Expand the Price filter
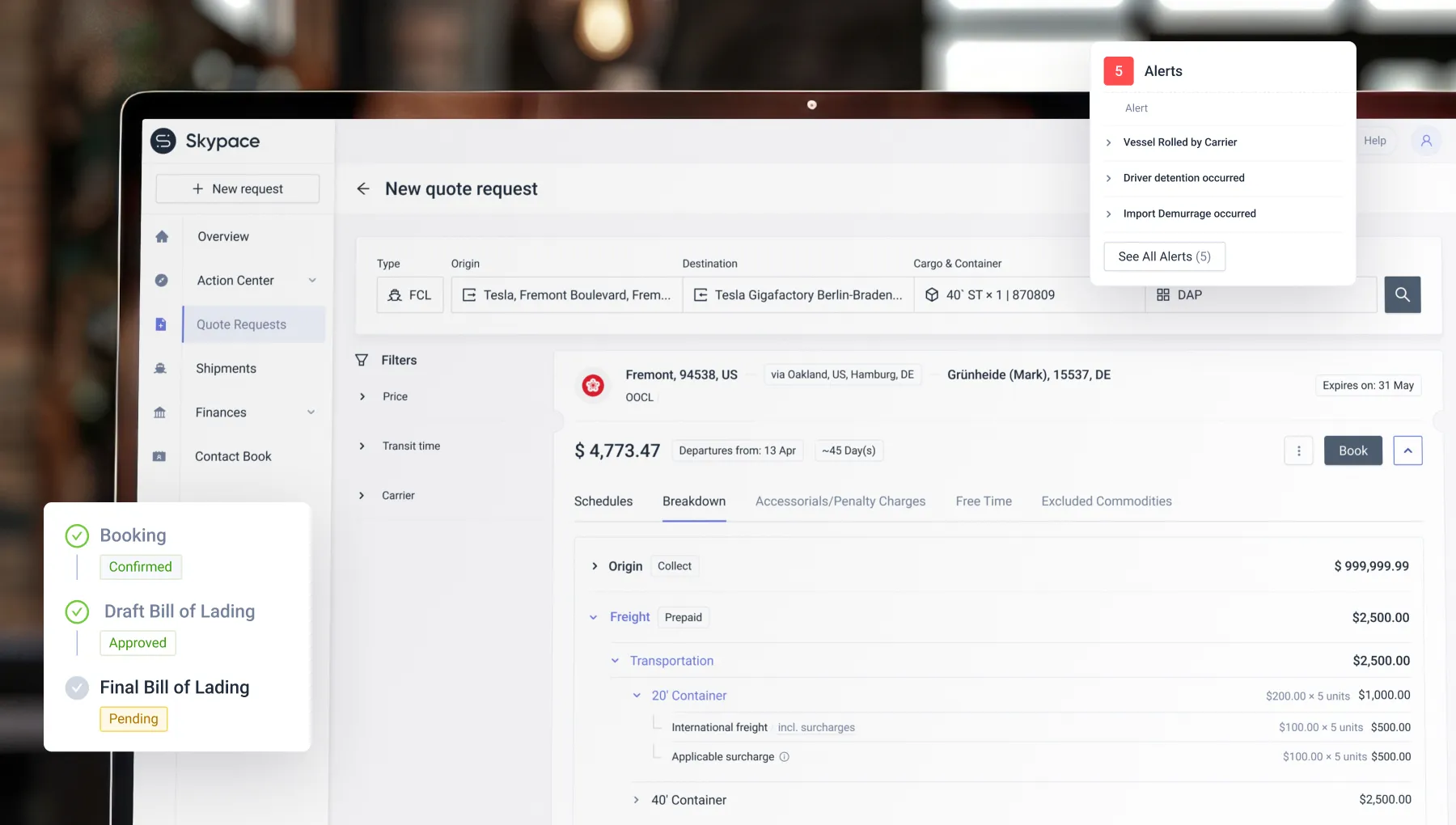The width and height of the screenshot is (1456, 825). point(362,396)
